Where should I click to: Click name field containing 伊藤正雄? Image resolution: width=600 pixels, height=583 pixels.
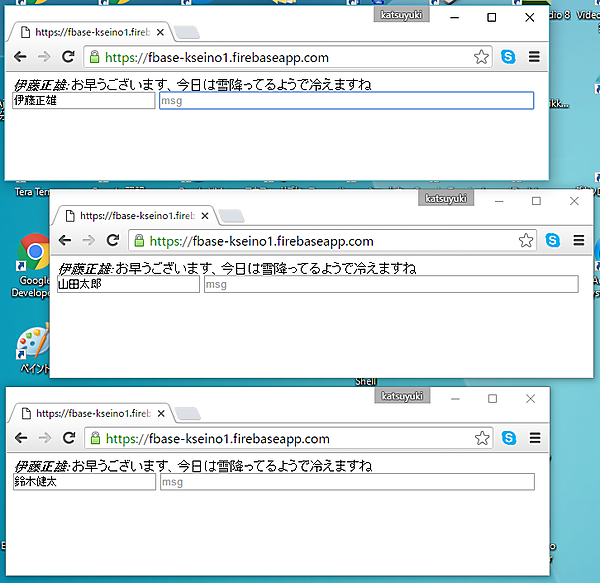tap(83, 101)
